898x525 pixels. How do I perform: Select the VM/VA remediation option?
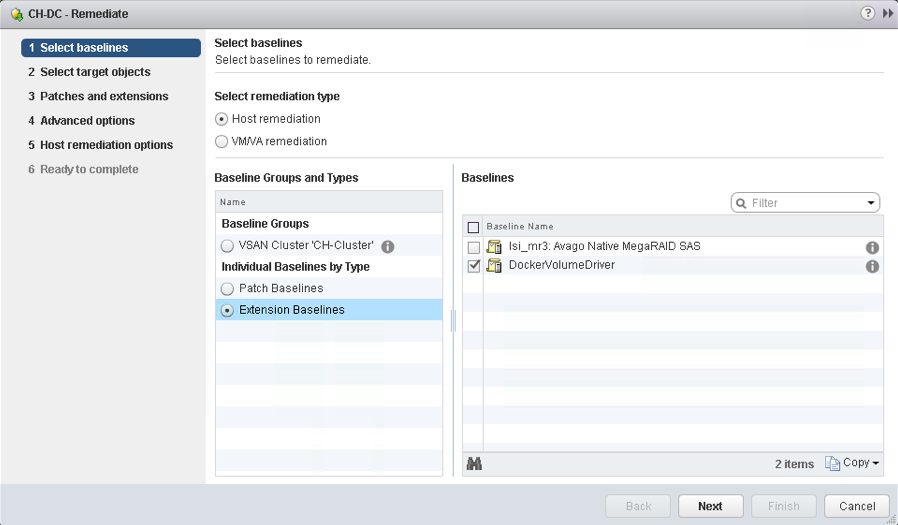222,141
